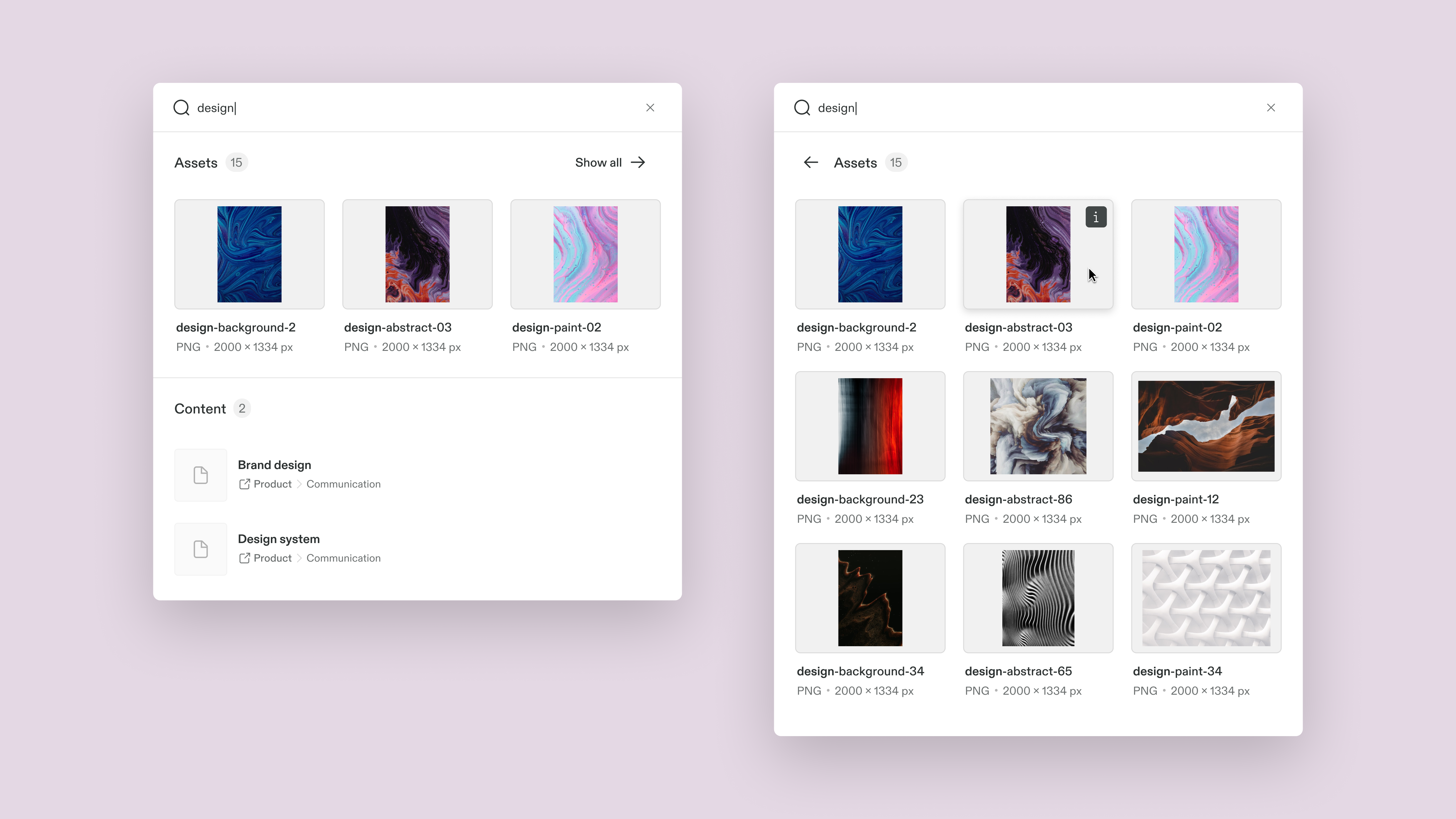Open the Brand design document icon
This screenshot has width=1456, height=819.
pyautogui.click(x=201, y=475)
